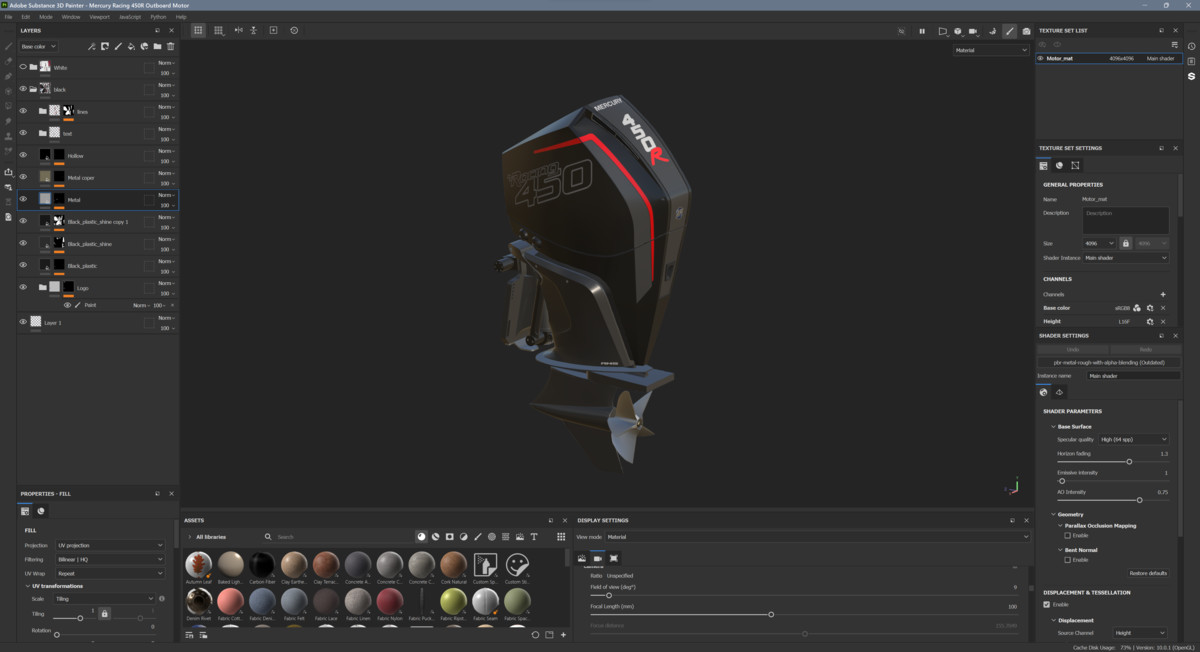
Task: Click the Add mask icon in Layers
Action: pos(105,46)
